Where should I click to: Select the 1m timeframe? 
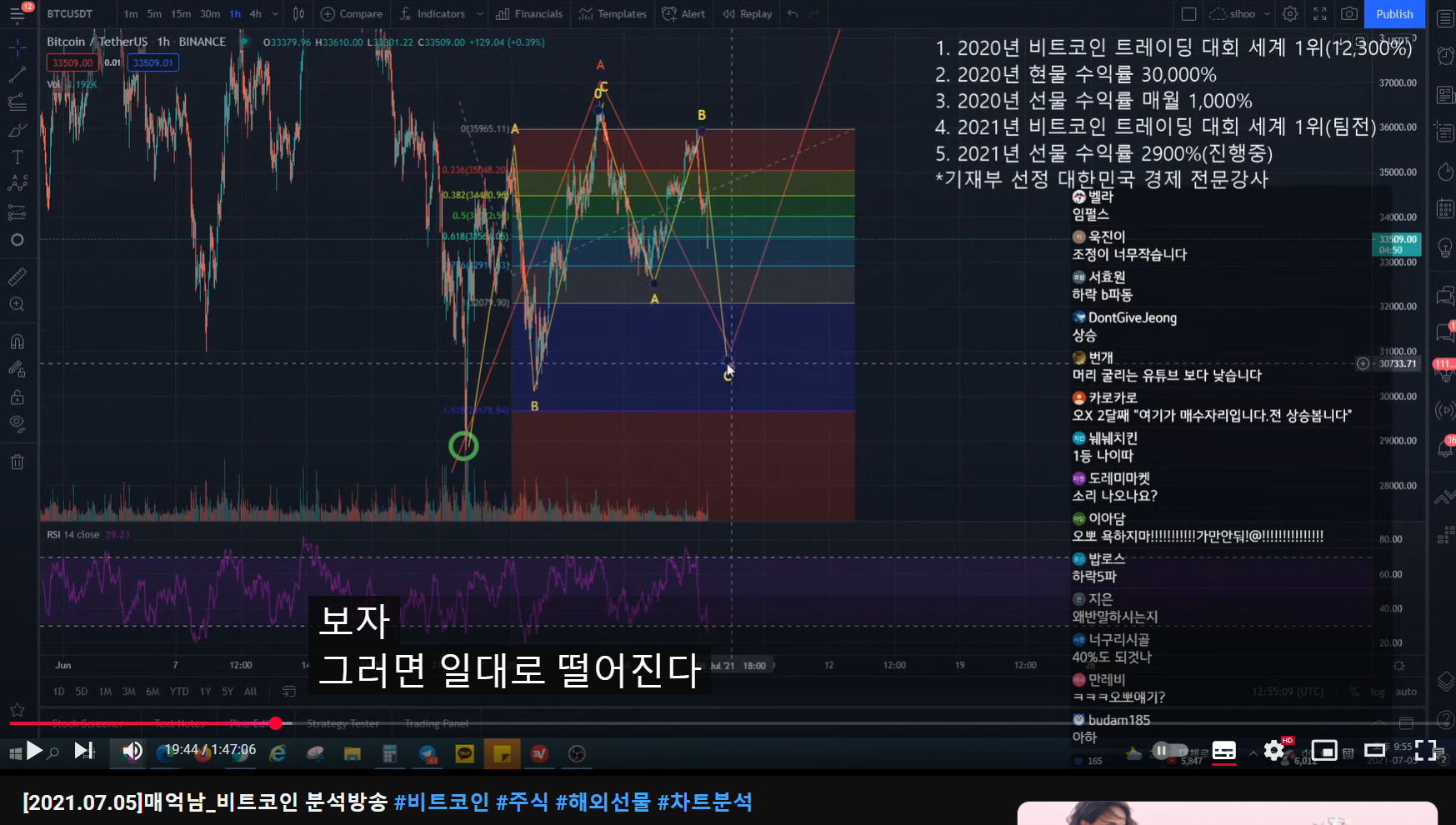tap(131, 13)
